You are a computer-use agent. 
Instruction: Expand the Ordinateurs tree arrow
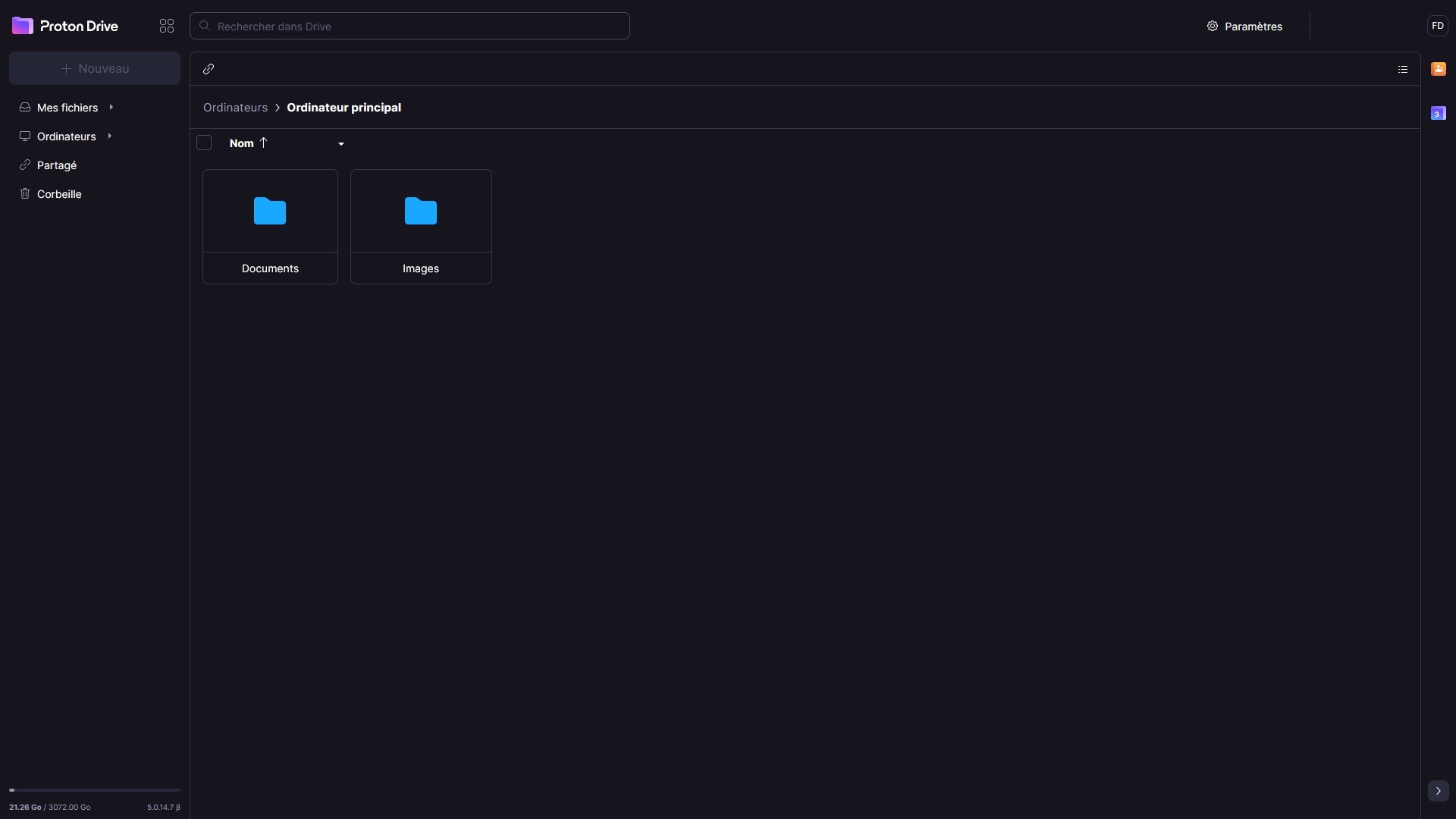(x=109, y=136)
